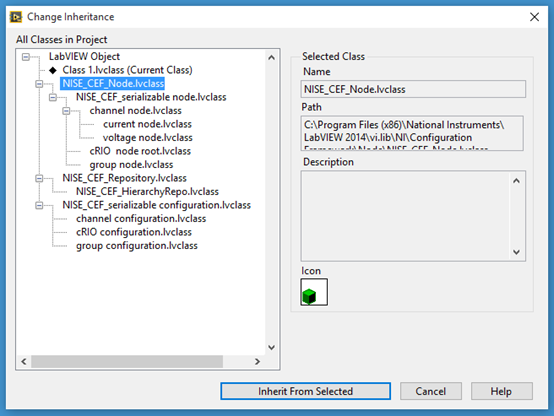Select NISE_CEF_serializable configuration.lvclass
The width and height of the screenshot is (554, 416).
click(x=157, y=205)
